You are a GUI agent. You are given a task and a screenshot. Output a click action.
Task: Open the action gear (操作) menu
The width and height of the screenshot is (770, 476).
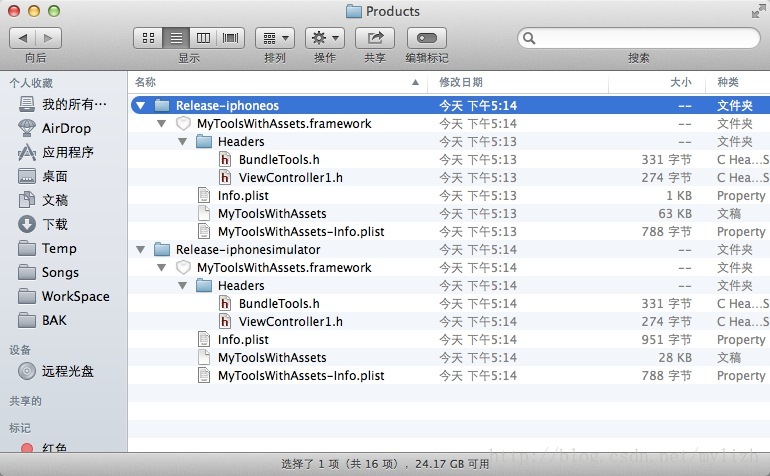coord(325,38)
